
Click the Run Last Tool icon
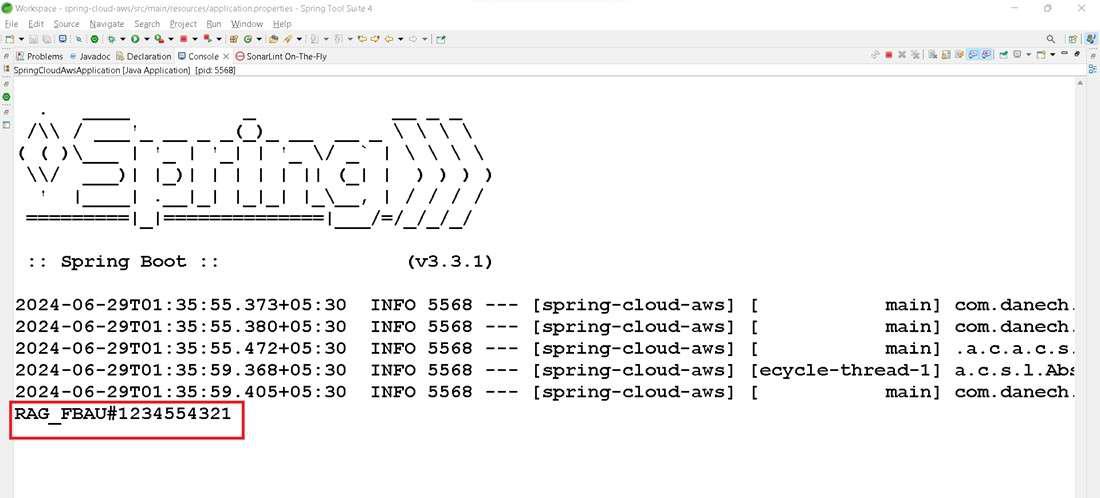coord(160,39)
